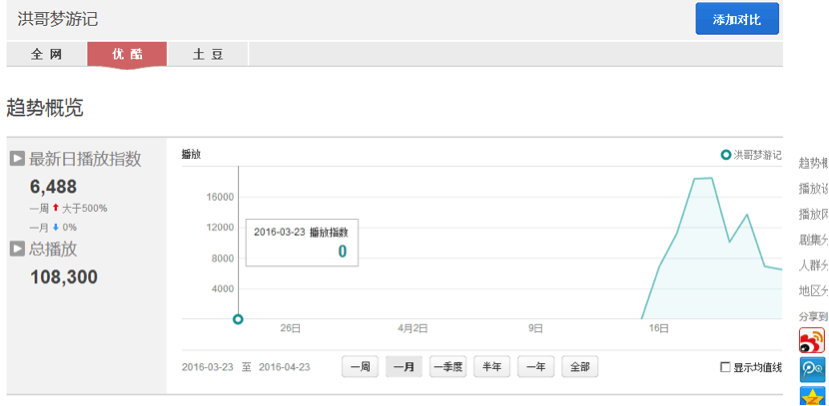The height and width of the screenshot is (406, 829).
Task: Set time range to 一周
Action: coord(360,367)
